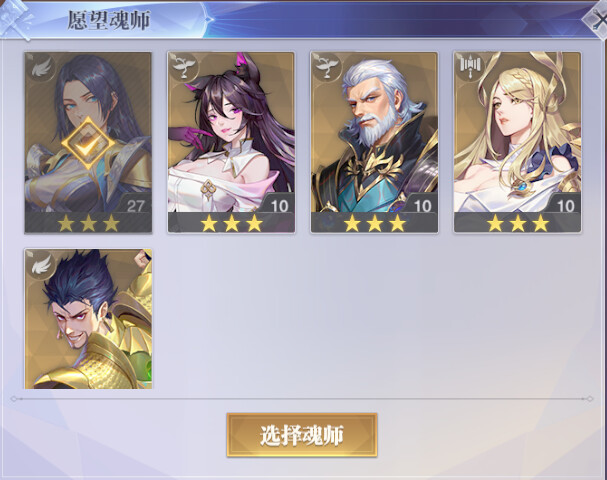Image resolution: width=607 pixels, height=480 pixels.
Task: Pick the spiky-haired golden-armor man card
Action: (x=88, y=319)
